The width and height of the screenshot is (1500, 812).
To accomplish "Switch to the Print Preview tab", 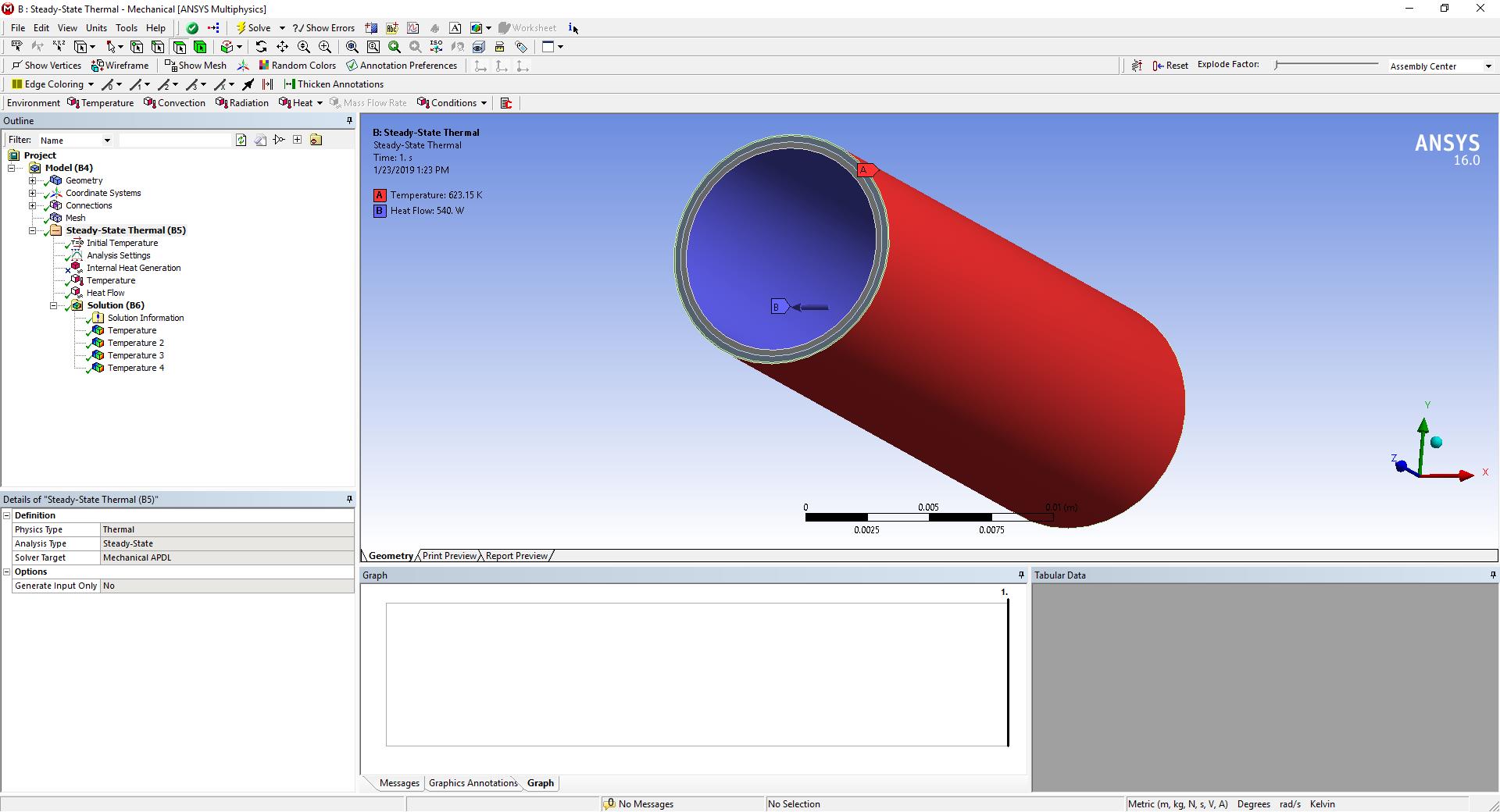I will pyautogui.click(x=448, y=556).
